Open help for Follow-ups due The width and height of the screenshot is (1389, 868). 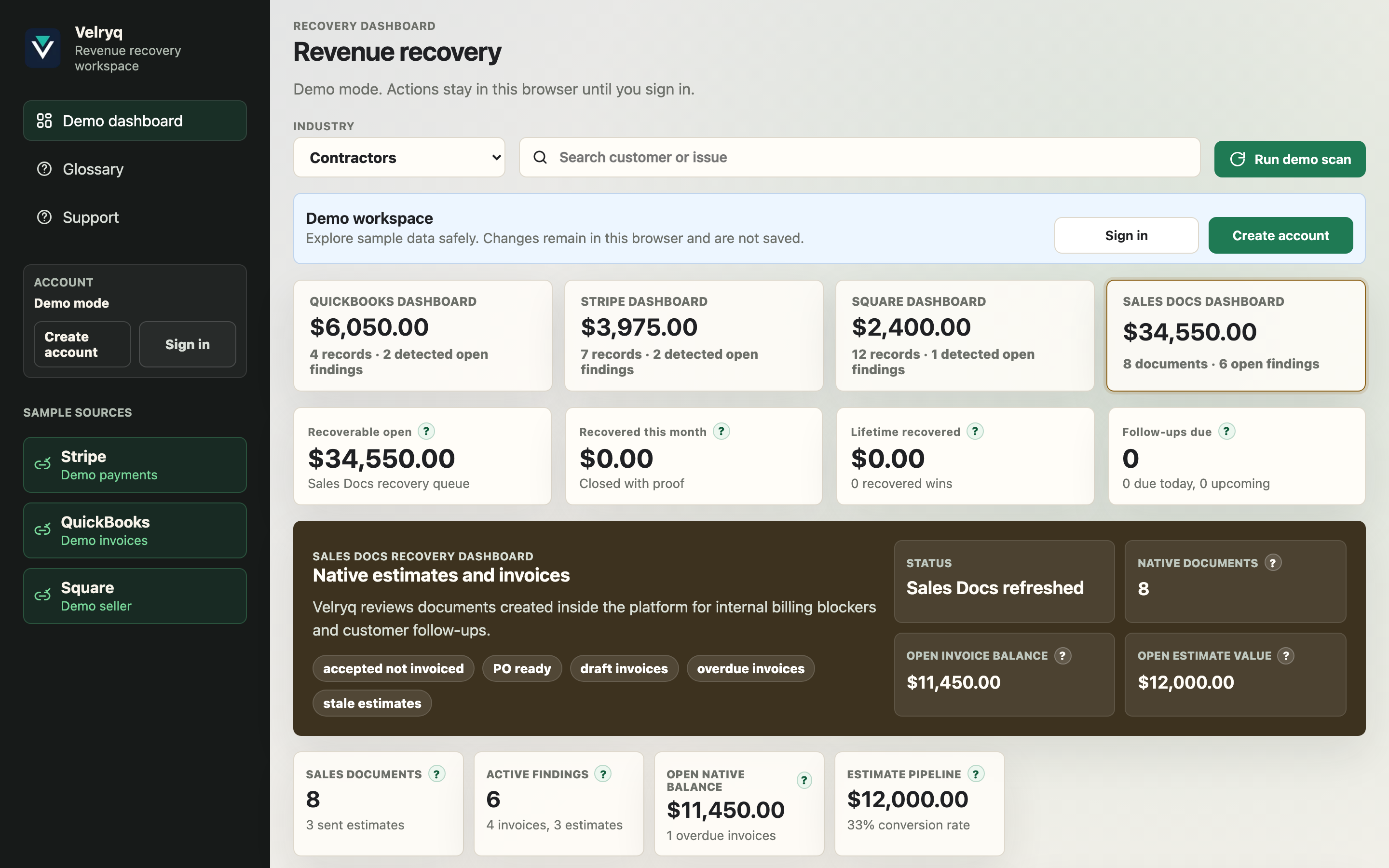[1226, 431]
